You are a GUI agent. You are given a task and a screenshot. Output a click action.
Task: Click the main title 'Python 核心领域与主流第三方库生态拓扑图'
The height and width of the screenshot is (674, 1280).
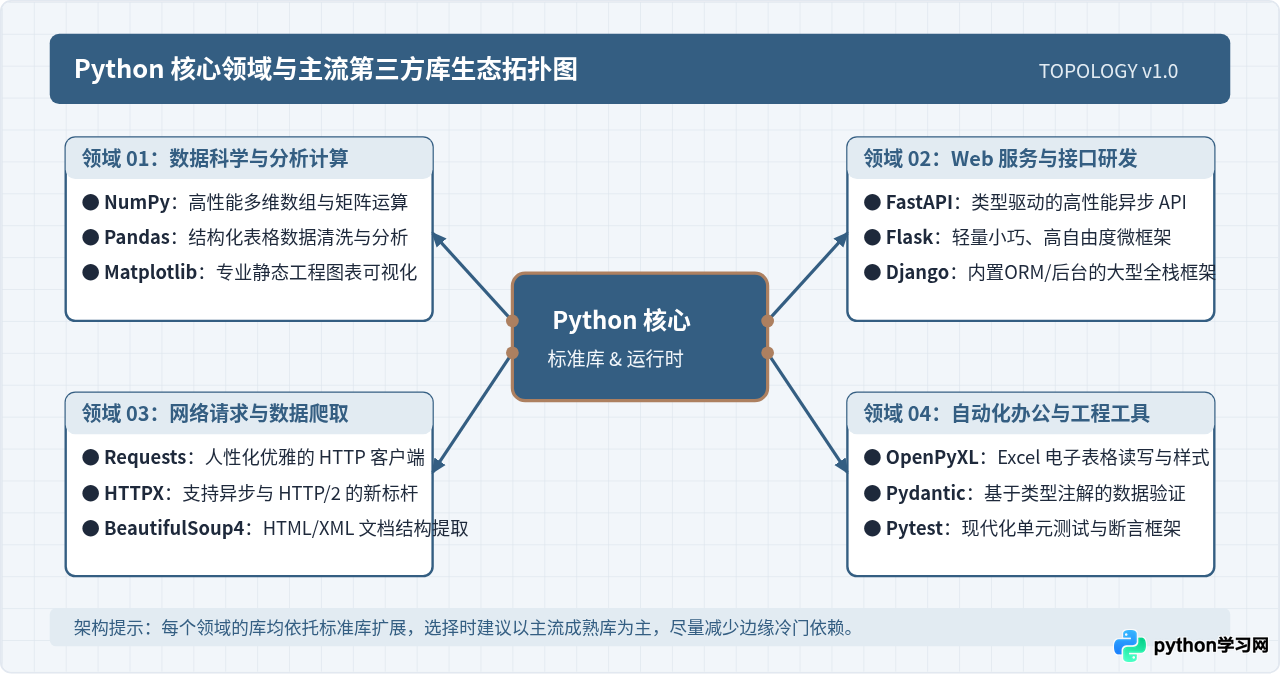(x=326, y=69)
